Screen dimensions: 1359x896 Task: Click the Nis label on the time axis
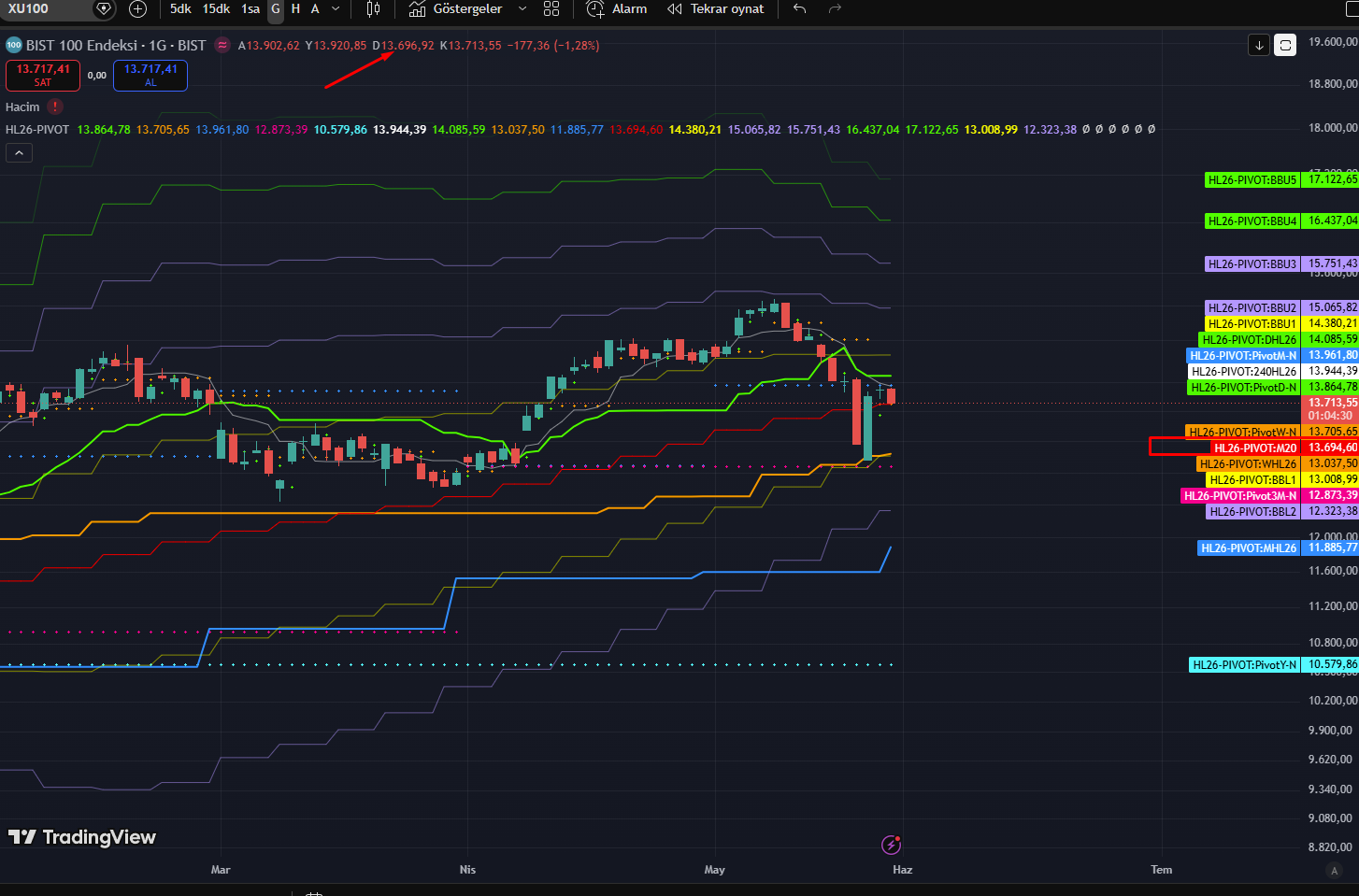point(467,870)
